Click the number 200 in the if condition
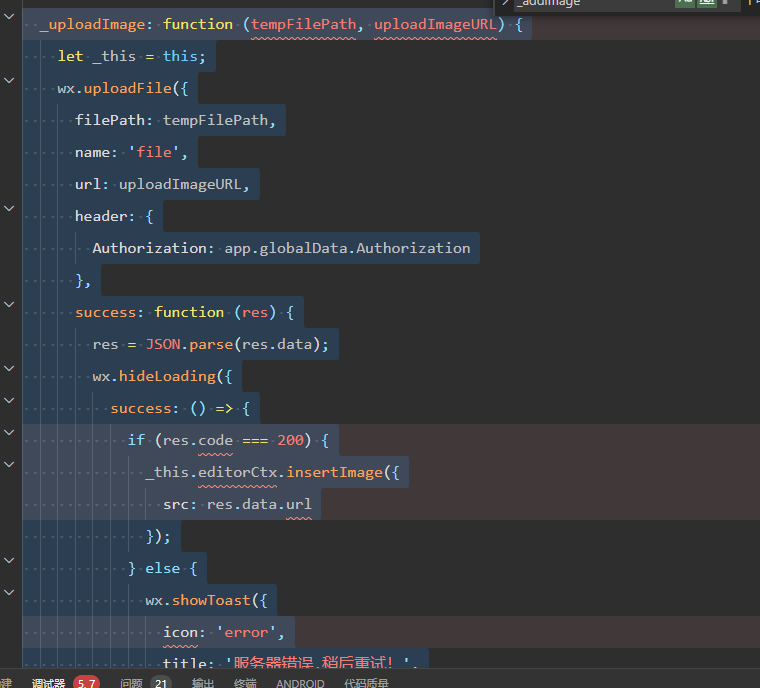Image resolution: width=760 pixels, height=688 pixels. (290, 440)
